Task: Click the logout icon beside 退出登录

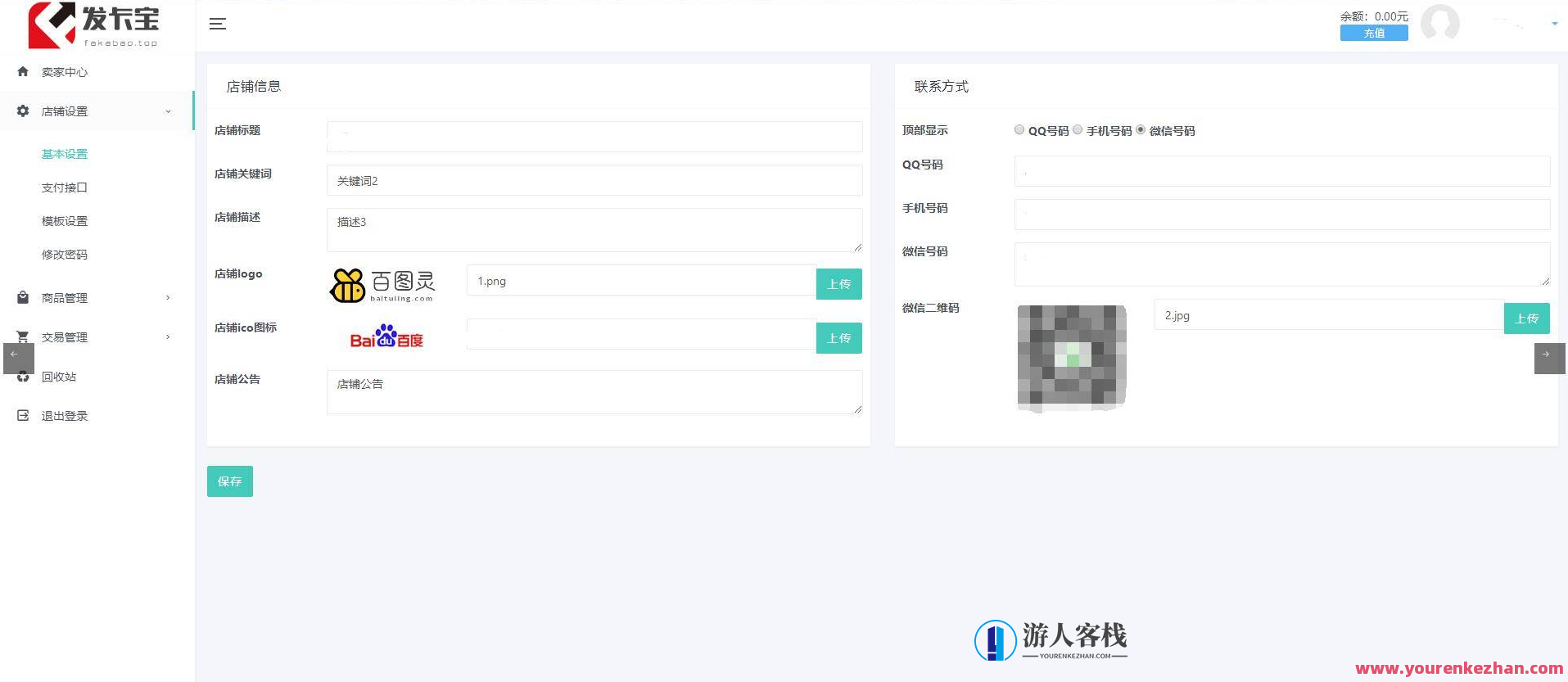Action: click(x=23, y=415)
